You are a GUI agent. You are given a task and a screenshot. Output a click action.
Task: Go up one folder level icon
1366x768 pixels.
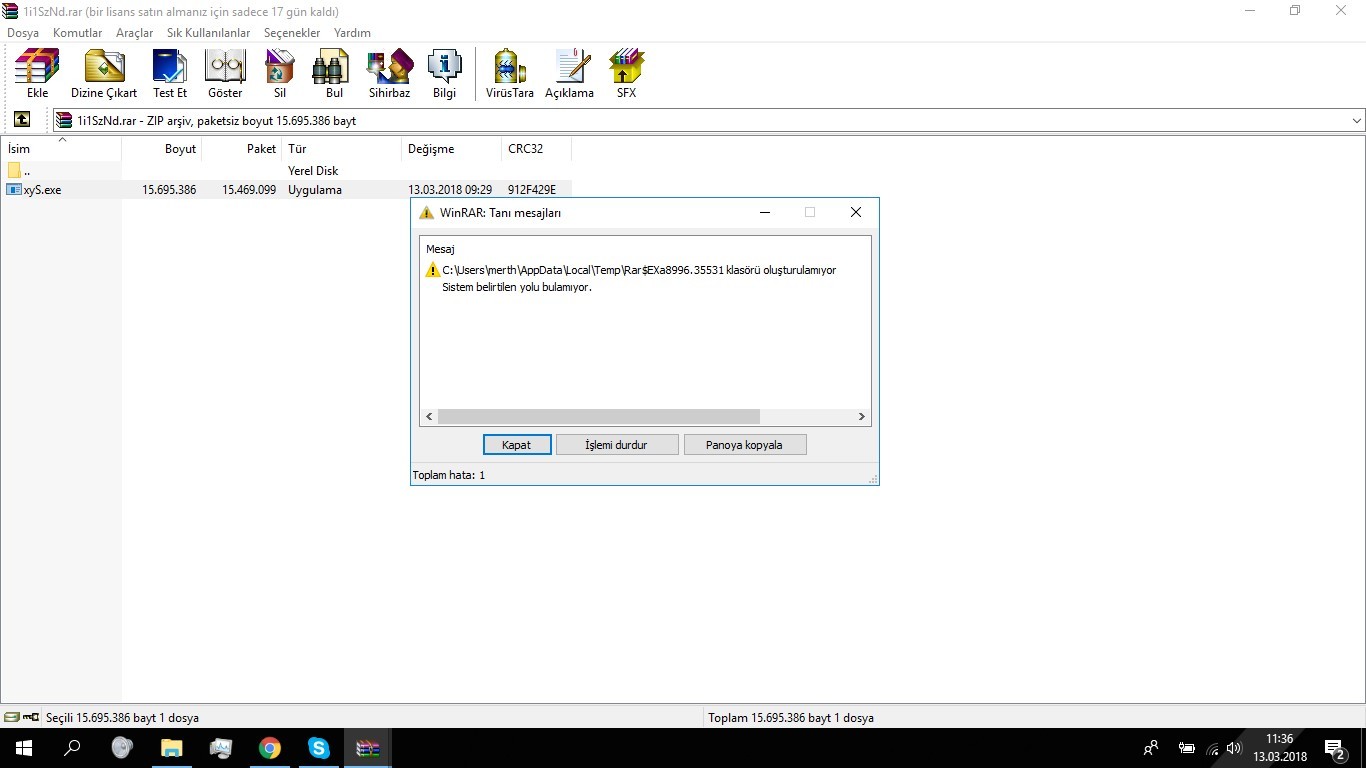tap(22, 120)
